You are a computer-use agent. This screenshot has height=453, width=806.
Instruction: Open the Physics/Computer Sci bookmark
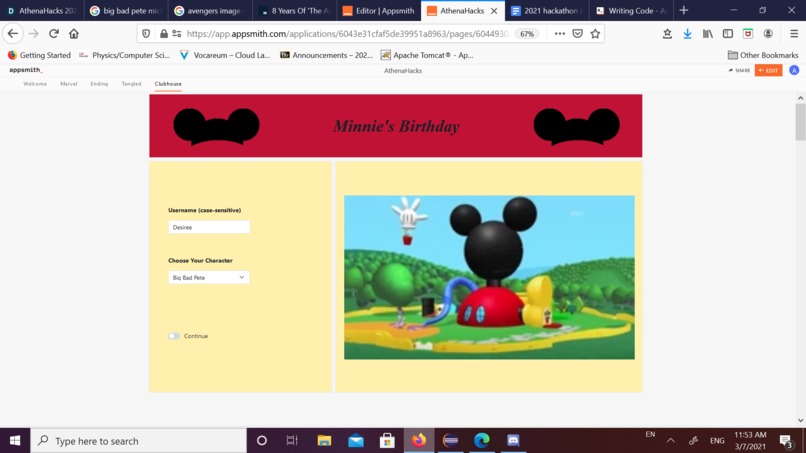(x=124, y=55)
